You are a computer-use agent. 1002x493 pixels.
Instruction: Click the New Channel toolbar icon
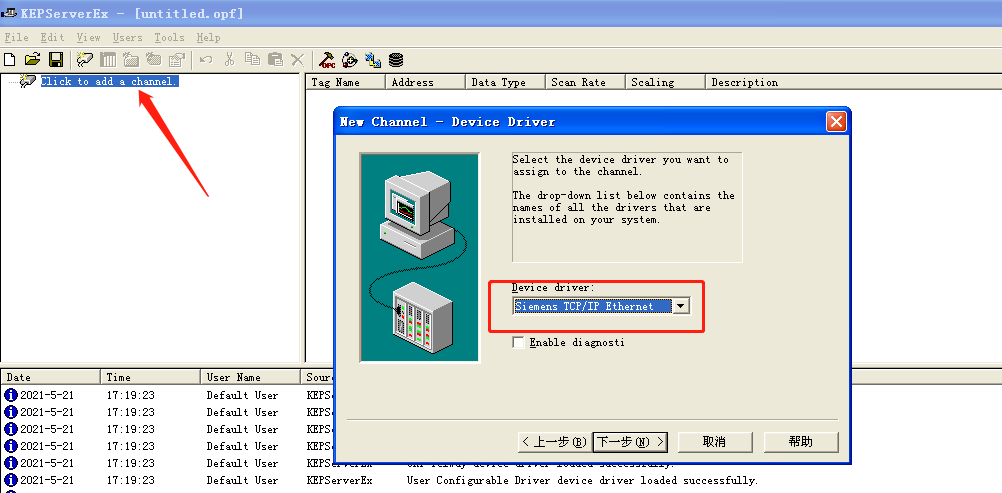(85, 60)
